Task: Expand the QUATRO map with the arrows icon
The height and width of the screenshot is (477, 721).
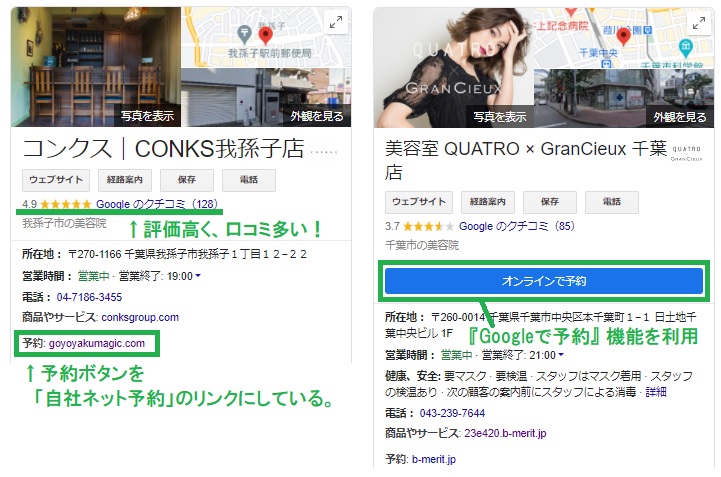Action: coord(698,23)
